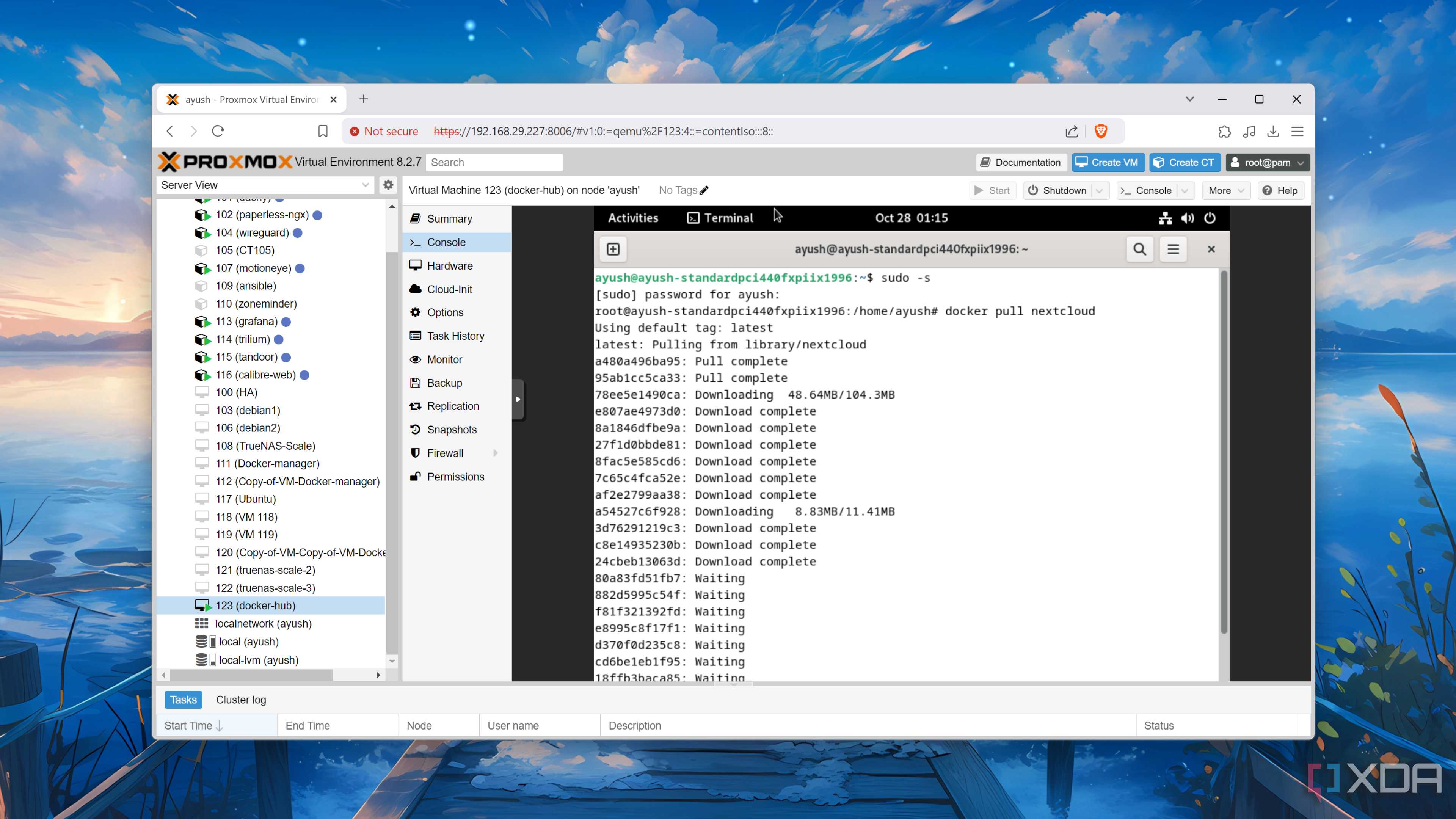
Task: Select local-lvm (ayush) storage
Action: point(271,660)
